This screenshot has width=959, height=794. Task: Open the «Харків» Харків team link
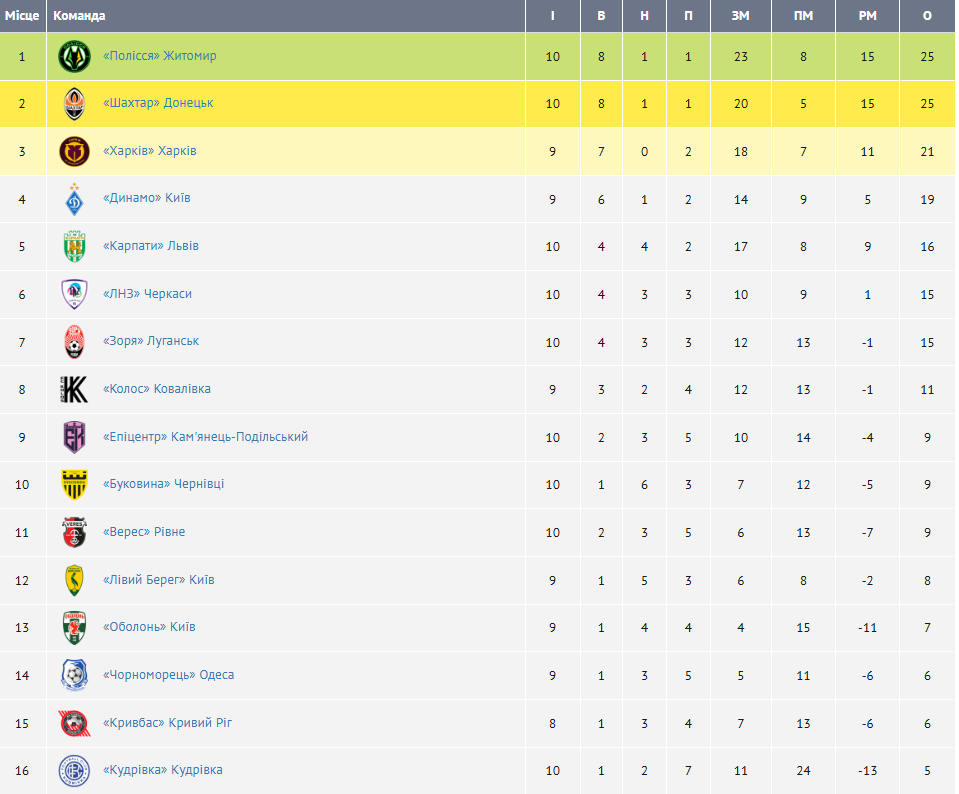coord(150,151)
